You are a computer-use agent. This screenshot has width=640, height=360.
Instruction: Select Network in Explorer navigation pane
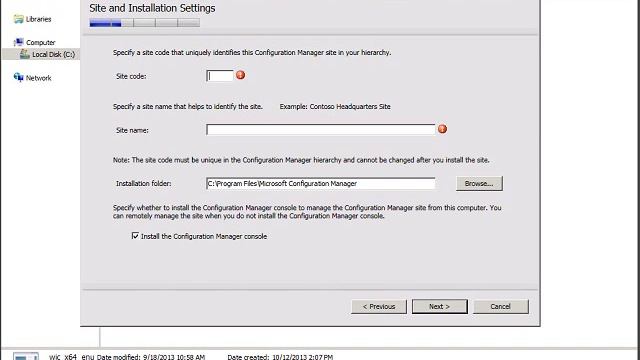(x=38, y=78)
